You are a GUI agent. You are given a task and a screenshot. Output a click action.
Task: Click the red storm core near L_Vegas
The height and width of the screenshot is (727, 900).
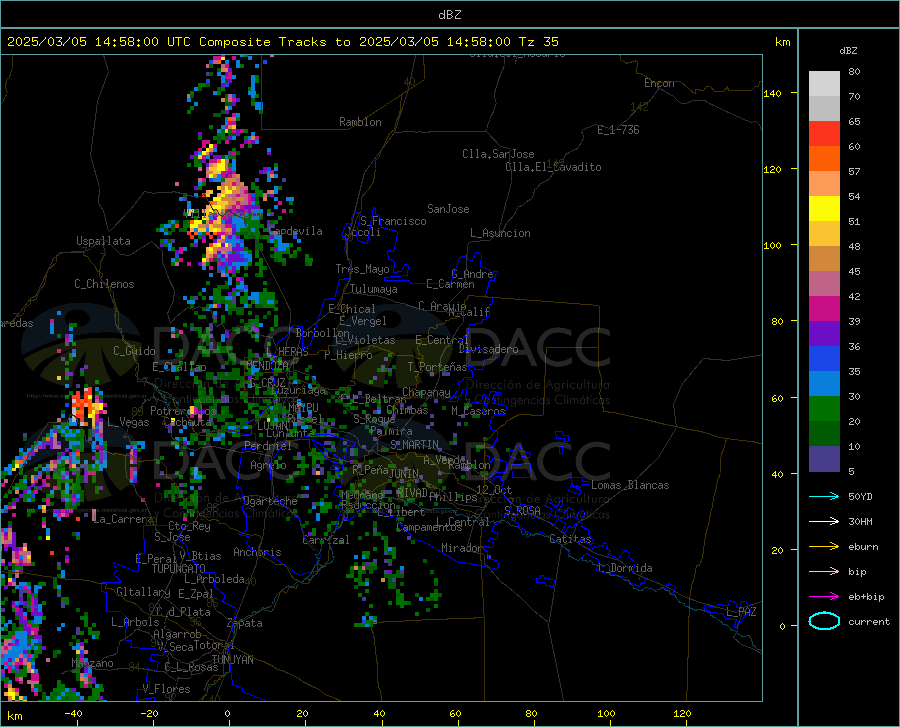pos(87,406)
